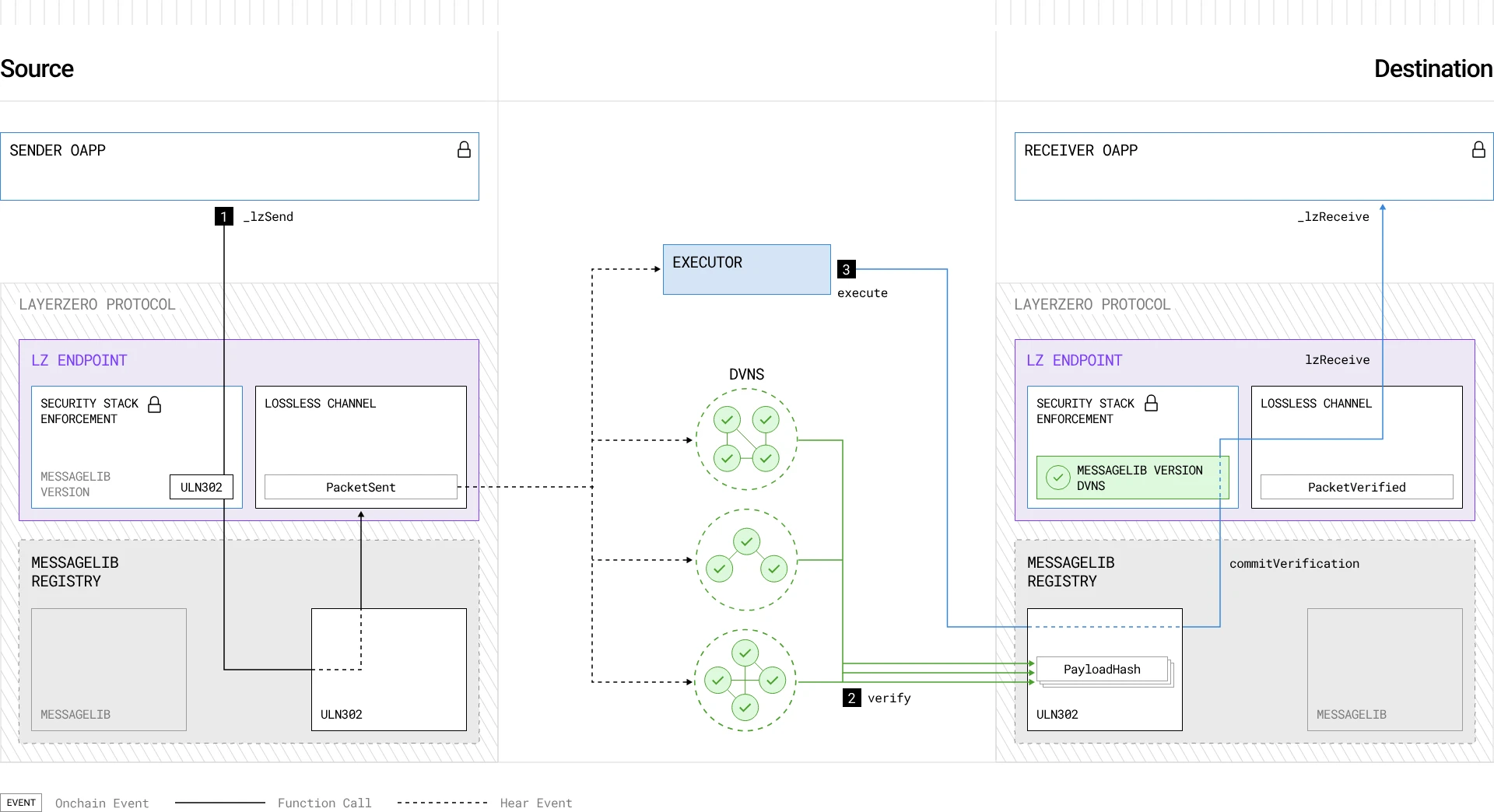The width and height of the screenshot is (1494, 812).
Task: Click the PacketVerified event box
Action: [1356, 487]
